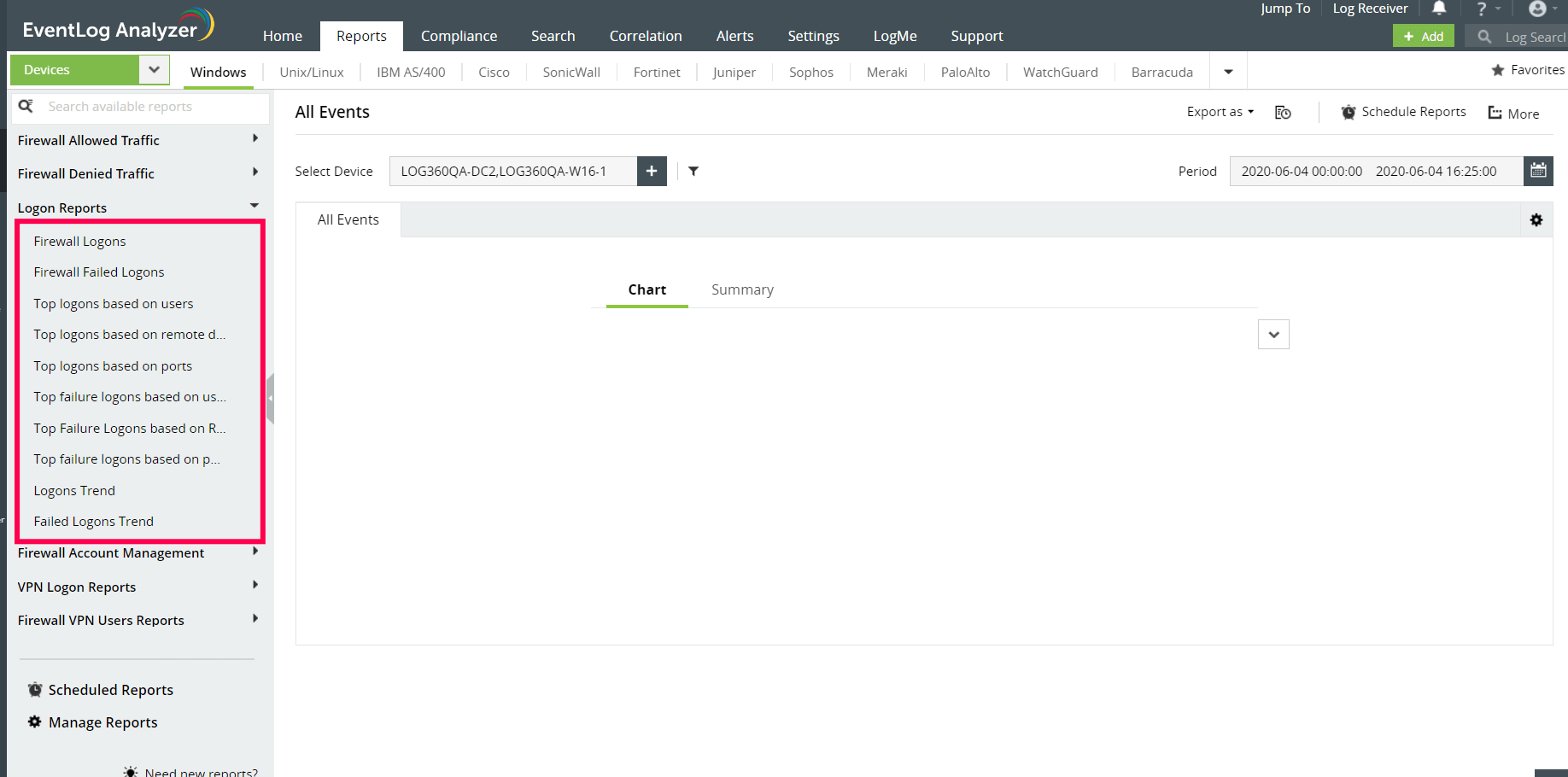Select the PaloAlto device tab

coord(966,73)
